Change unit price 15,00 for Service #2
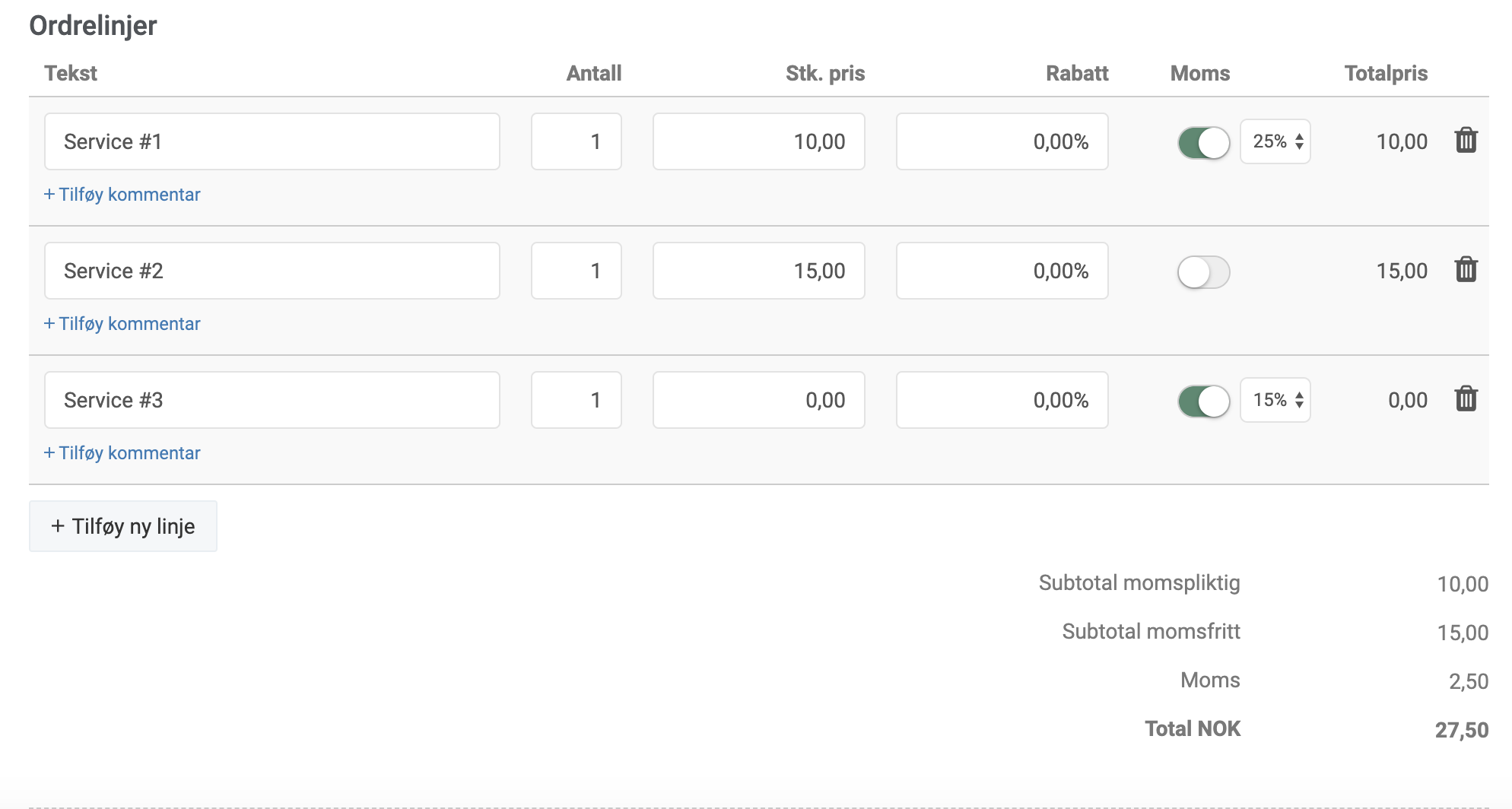 point(759,271)
